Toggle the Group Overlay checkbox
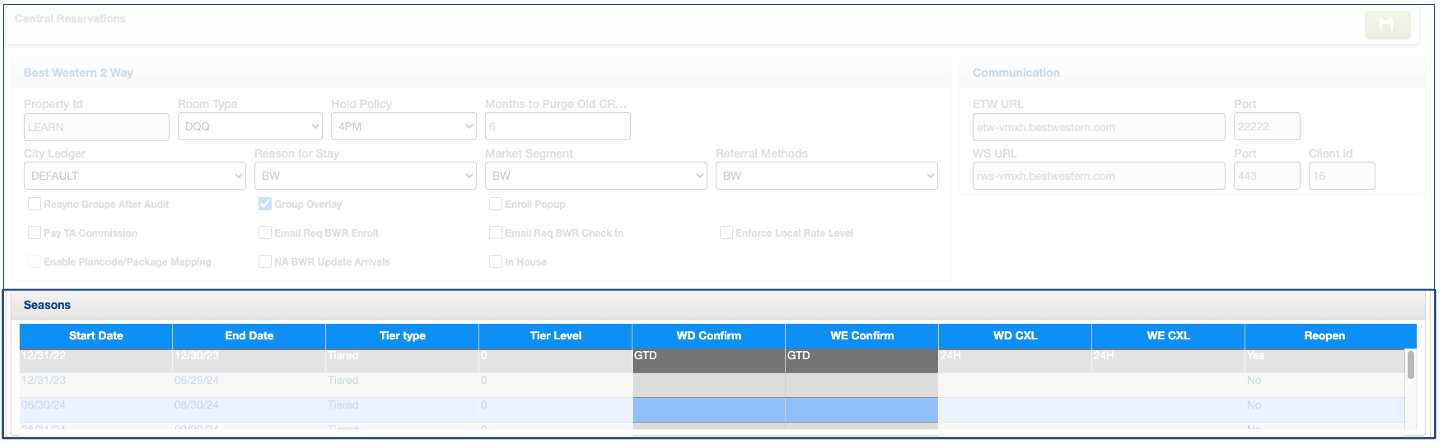Image resolution: width=1440 pixels, height=442 pixels. pyautogui.click(x=265, y=204)
